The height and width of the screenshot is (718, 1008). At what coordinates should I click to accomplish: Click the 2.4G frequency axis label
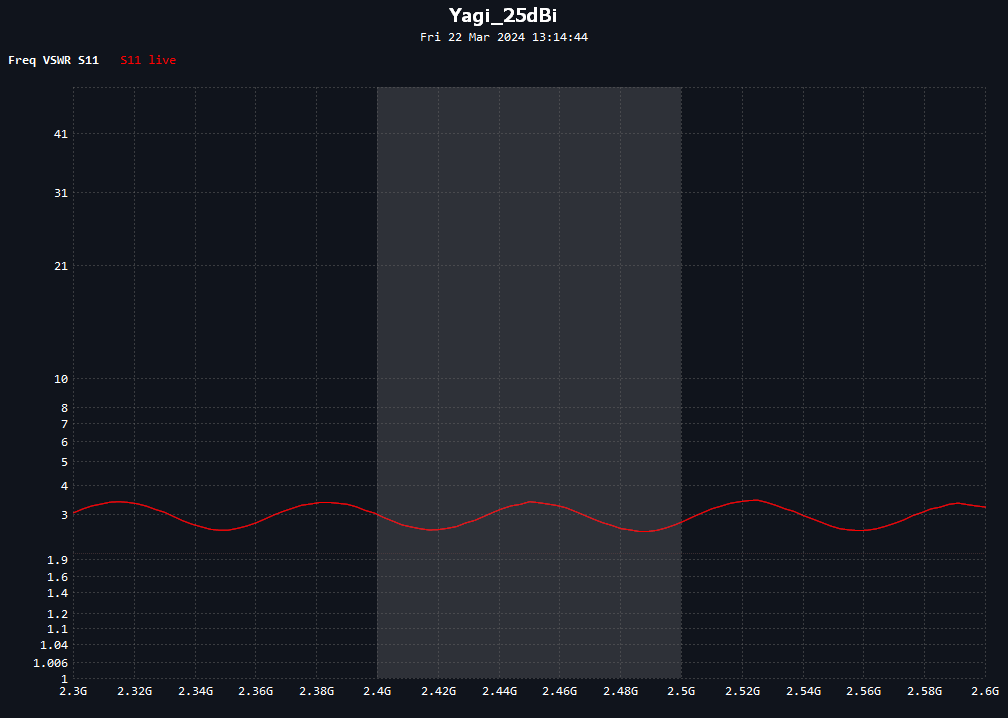coord(377,691)
